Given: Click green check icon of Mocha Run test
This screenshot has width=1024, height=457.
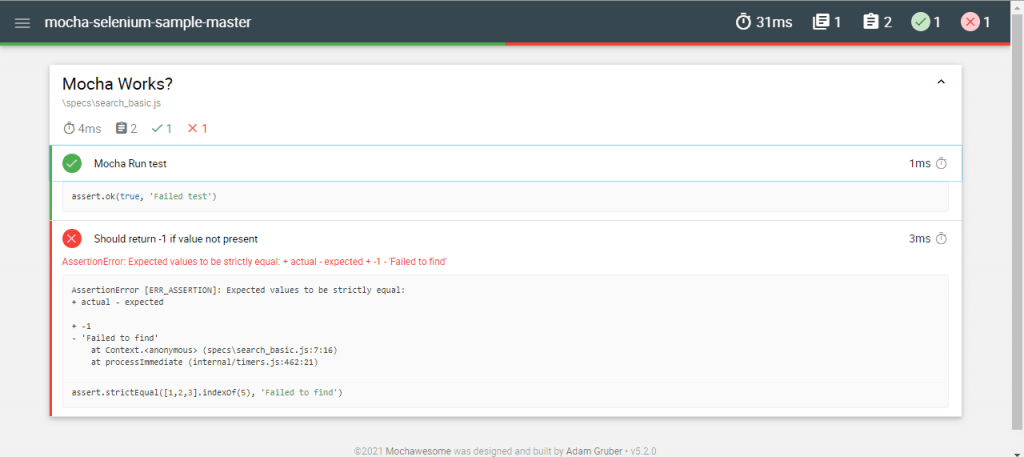Looking at the screenshot, I should [72, 163].
